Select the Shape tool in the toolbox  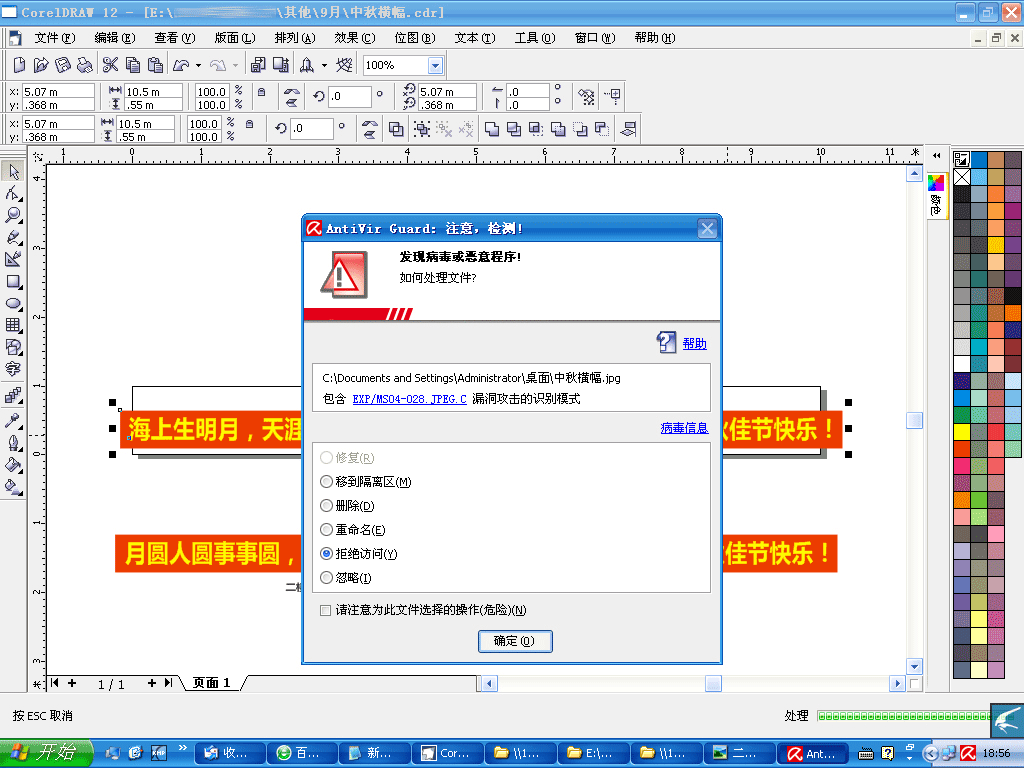[x=13, y=193]
